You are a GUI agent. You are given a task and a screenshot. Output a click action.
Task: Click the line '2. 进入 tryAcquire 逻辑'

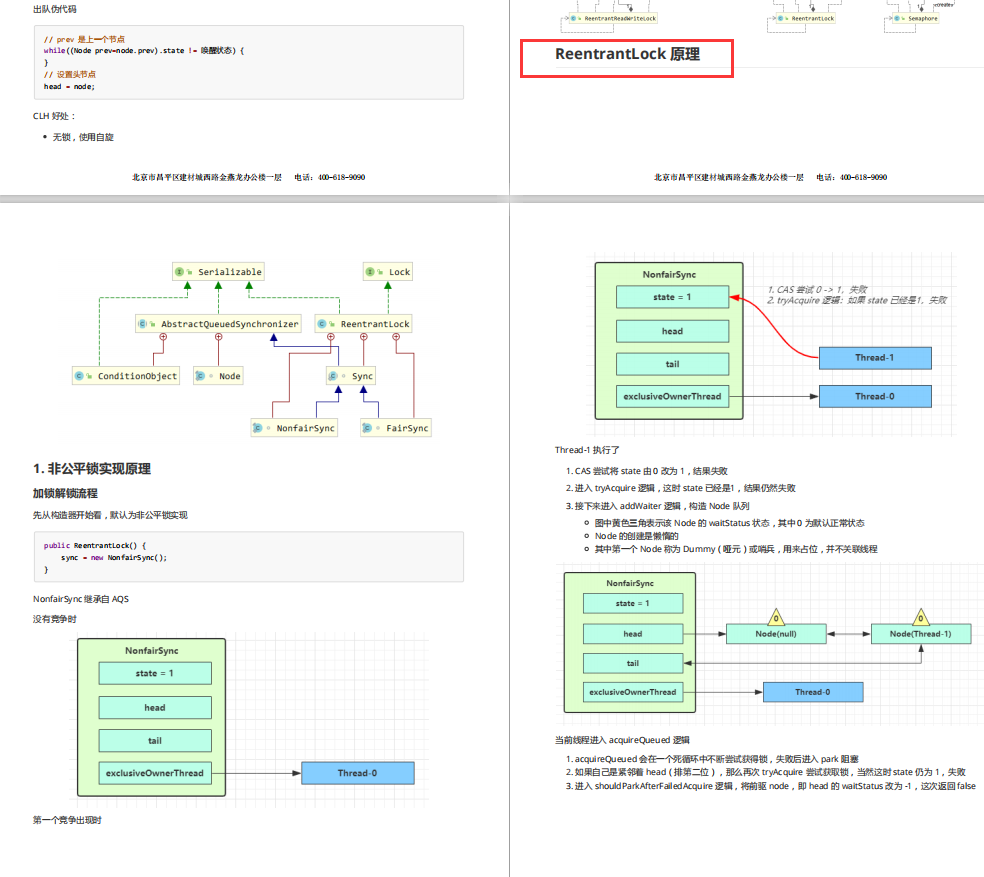(x=681, y=488)
